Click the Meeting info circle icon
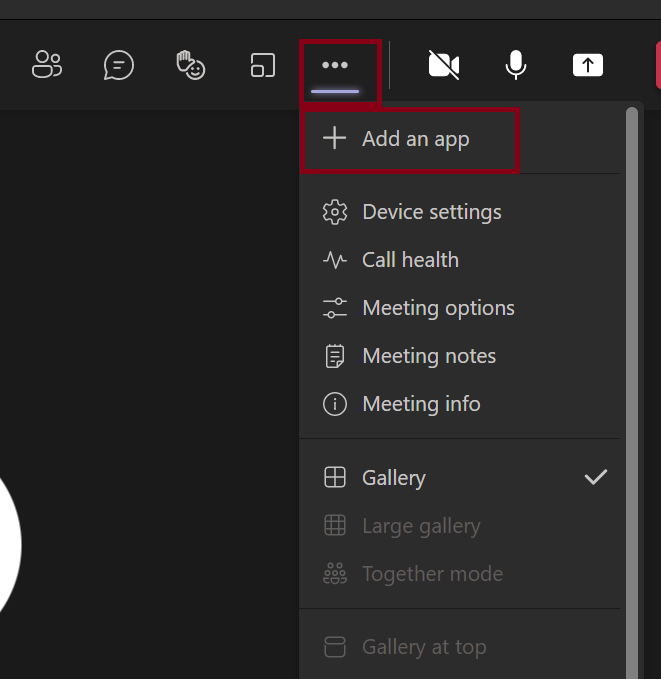 coord(335,404)
